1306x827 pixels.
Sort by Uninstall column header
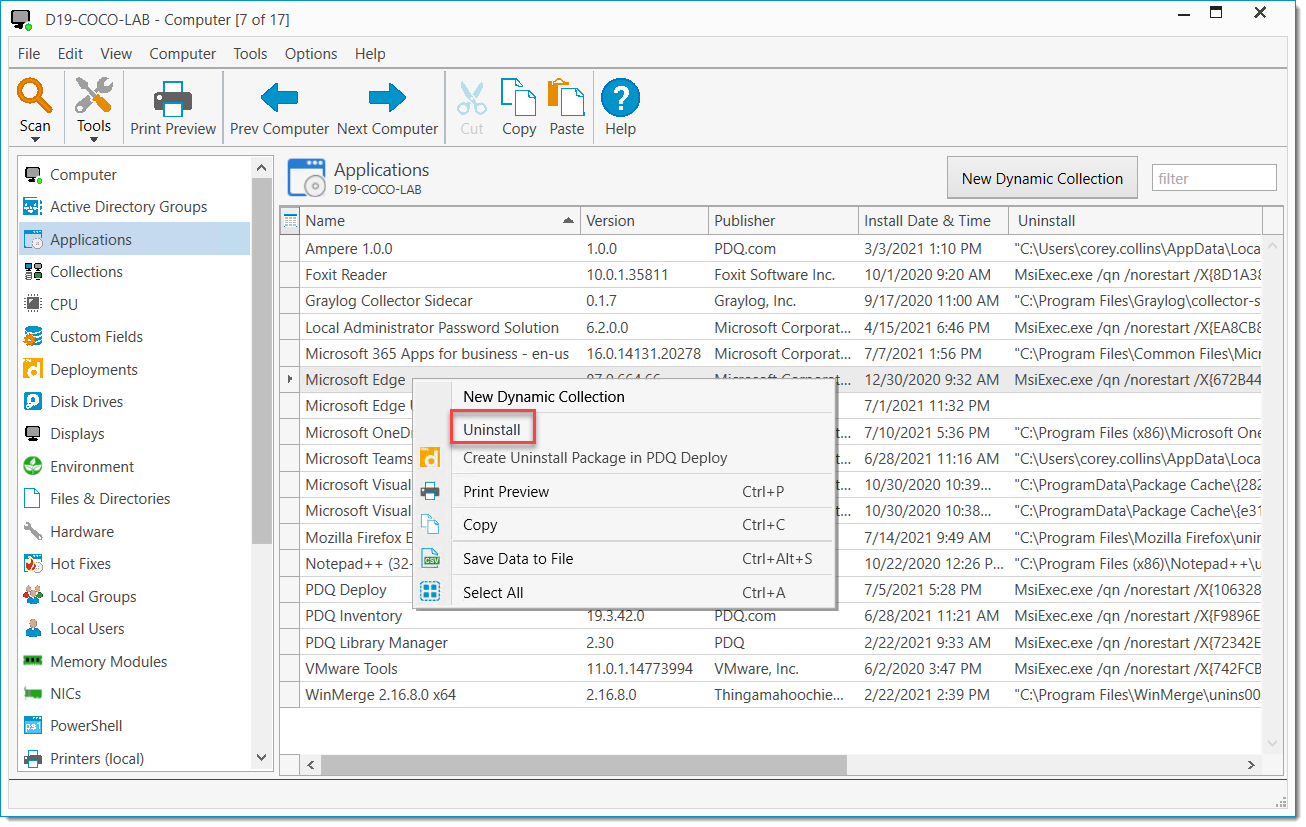tap(1136, 221)
